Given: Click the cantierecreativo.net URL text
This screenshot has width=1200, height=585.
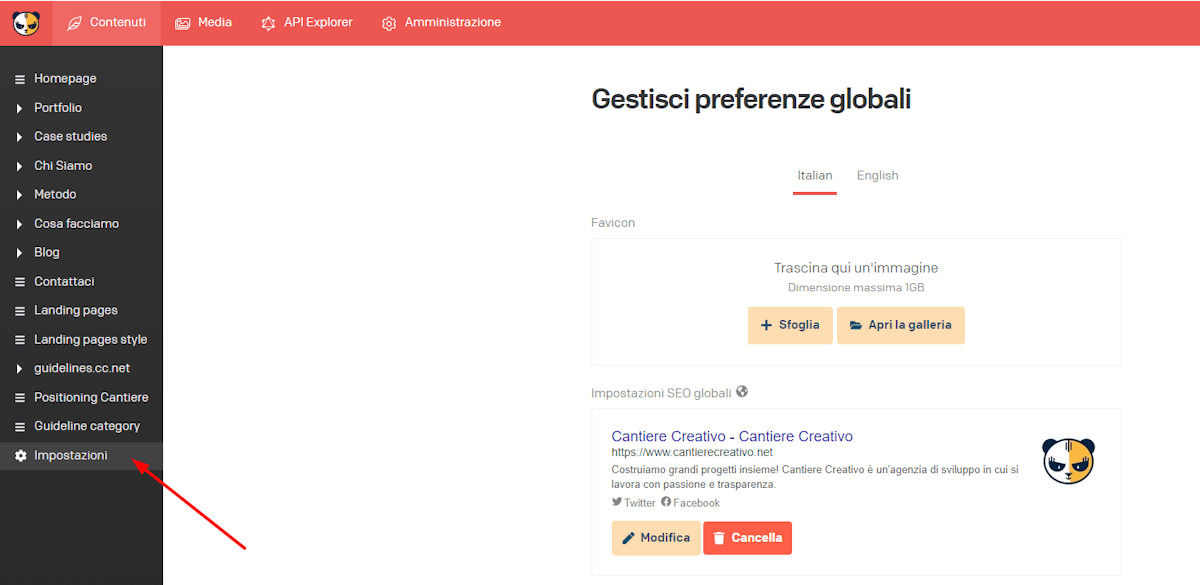Looking at the screenshot, I should click(692, 453).
